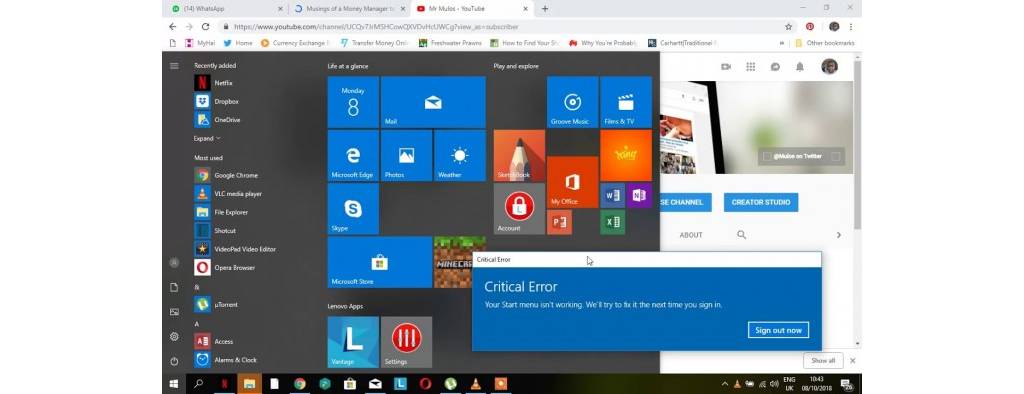Click the Creator Studio button on YouTube

pos(761,203)
